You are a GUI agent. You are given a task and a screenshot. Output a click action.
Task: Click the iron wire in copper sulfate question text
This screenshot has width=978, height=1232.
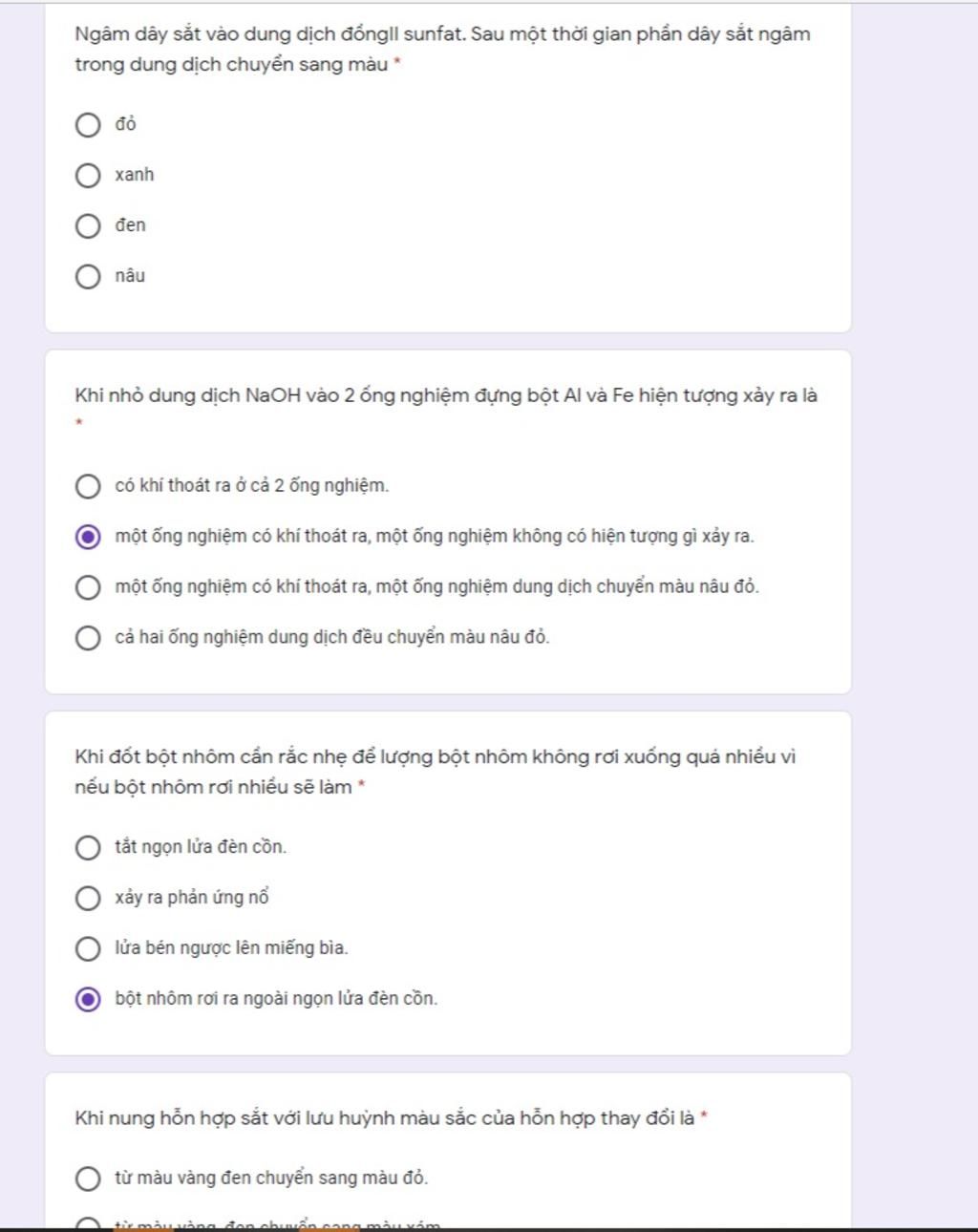tap(442, 49)
